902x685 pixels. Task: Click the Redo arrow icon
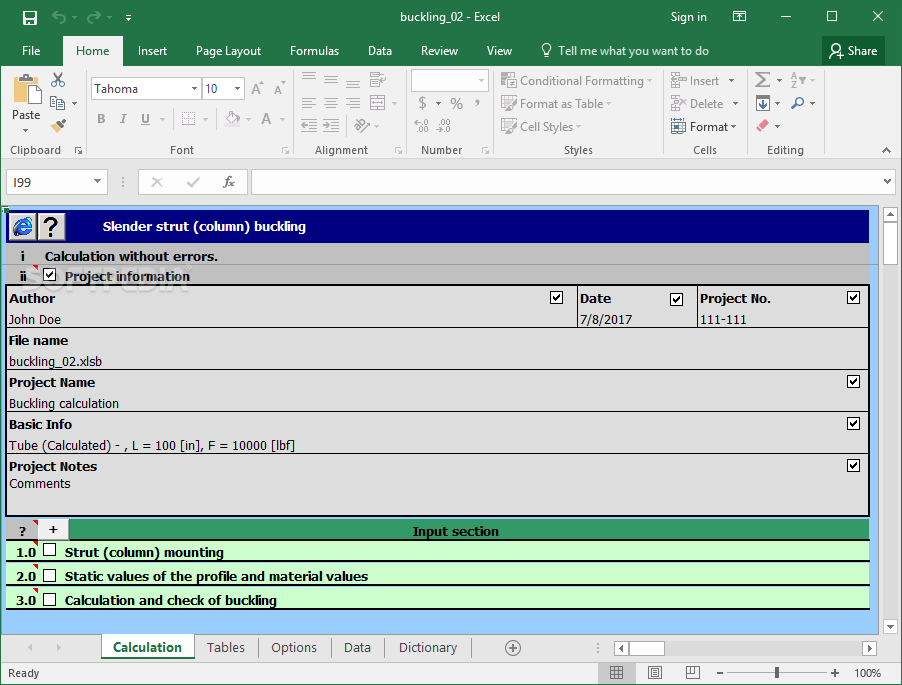coord(94,17)
